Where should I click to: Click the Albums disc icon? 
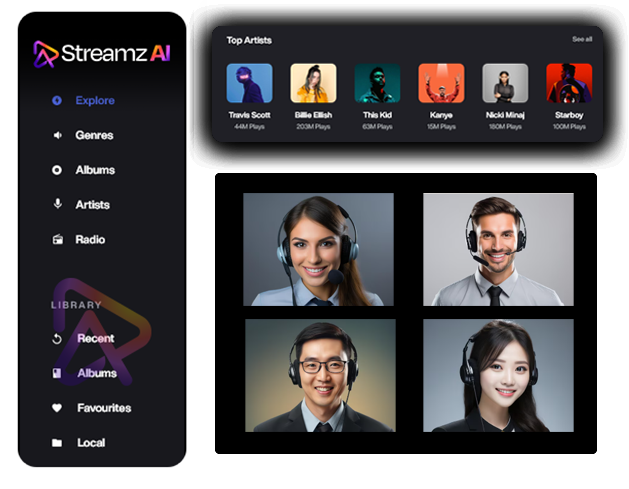coord(57,170)
